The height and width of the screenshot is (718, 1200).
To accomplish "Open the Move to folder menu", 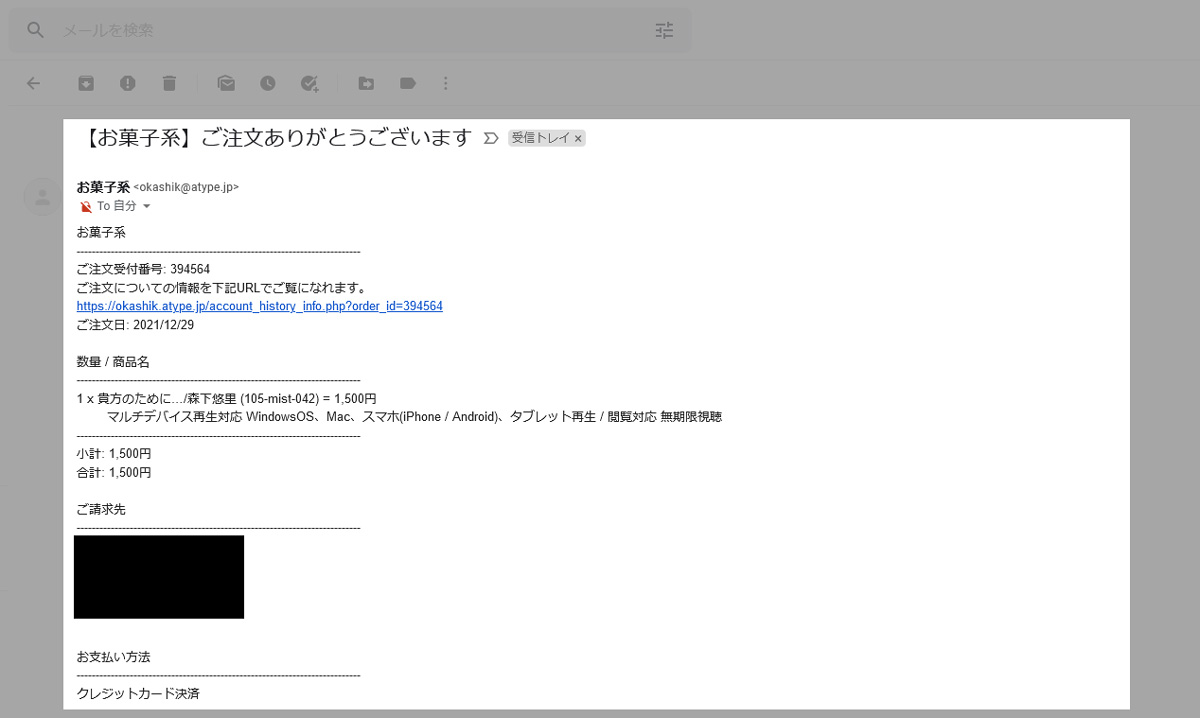I will (x=366, y=84).
